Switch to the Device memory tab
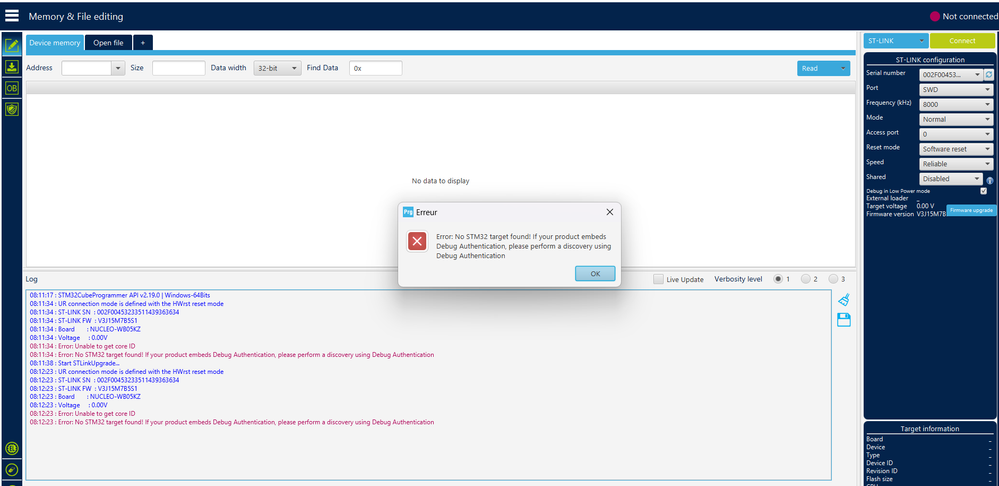 coord(55,43)
